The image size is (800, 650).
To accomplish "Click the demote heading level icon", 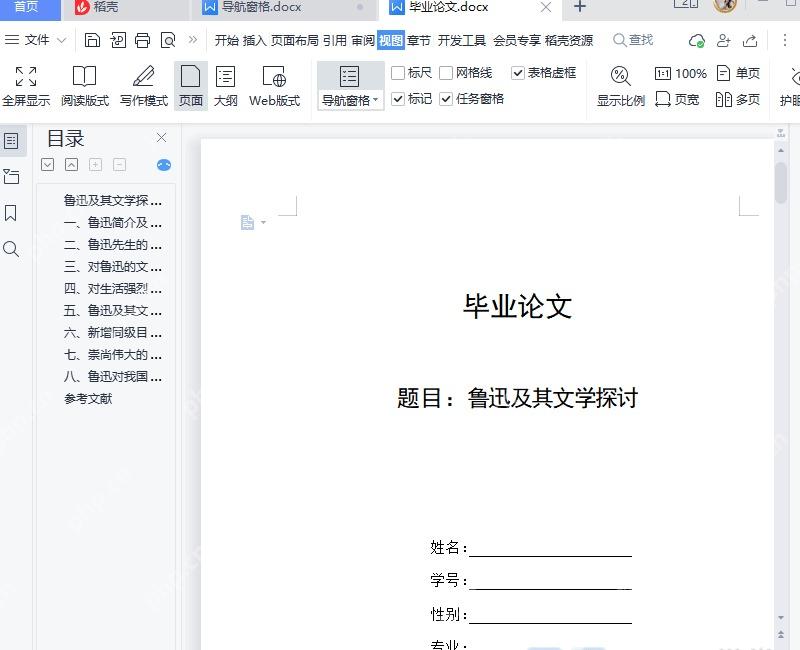I will click(119, 164).
